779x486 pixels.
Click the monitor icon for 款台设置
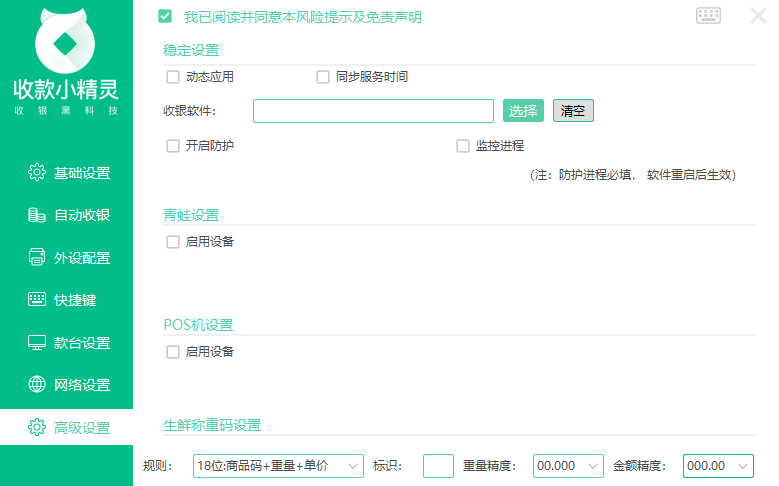[x=37, y=343]
